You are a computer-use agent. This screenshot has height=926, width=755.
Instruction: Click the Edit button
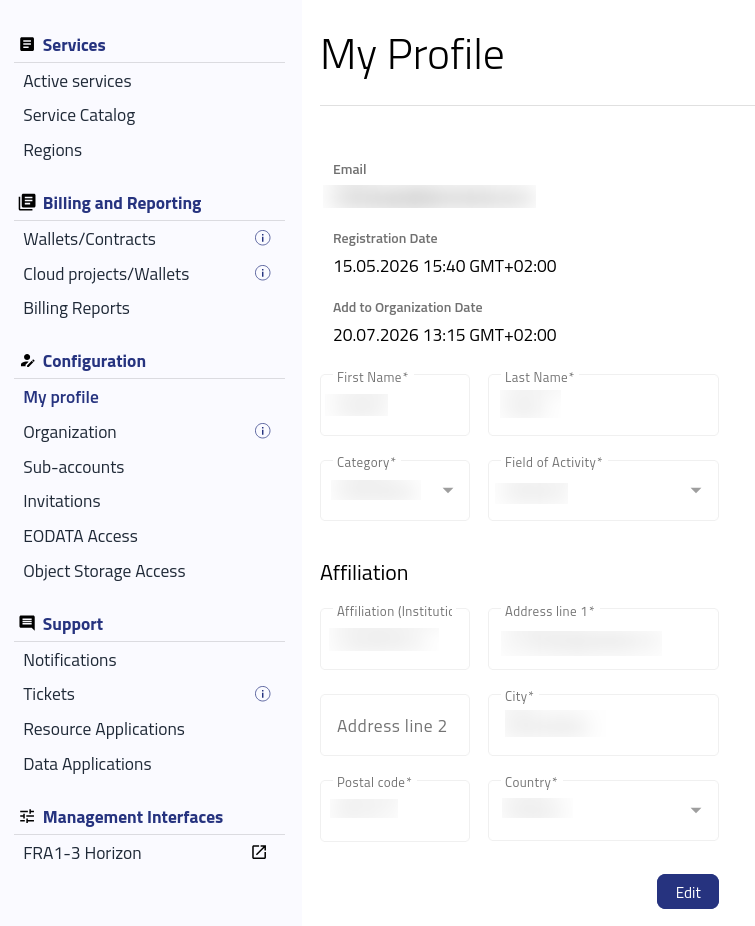pyautogui.click(x=688, y=892)
